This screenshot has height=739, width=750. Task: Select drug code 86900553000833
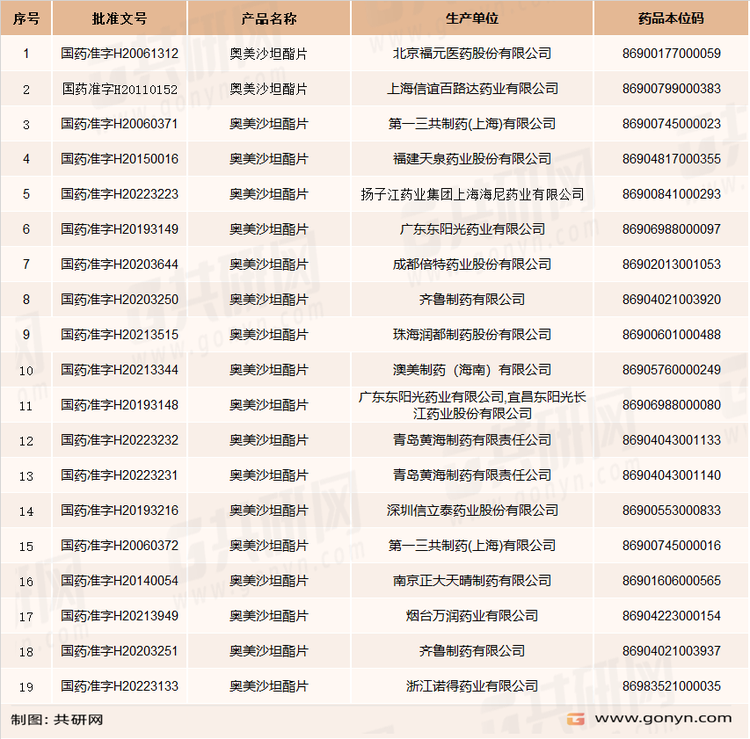pos(671,510)
